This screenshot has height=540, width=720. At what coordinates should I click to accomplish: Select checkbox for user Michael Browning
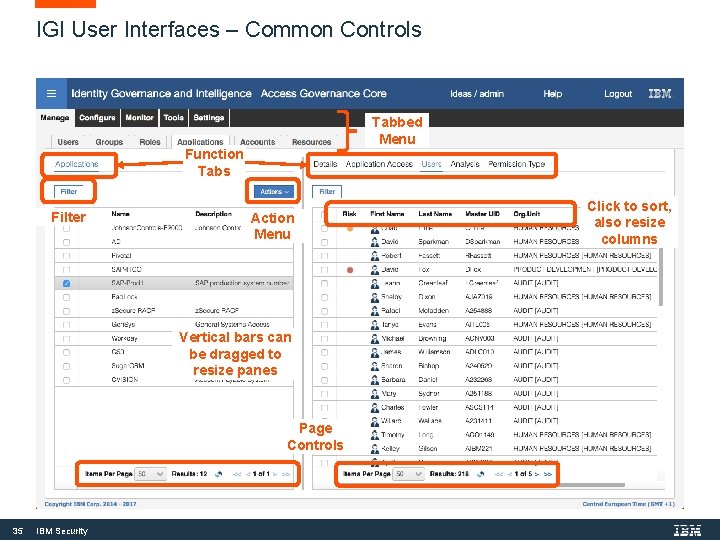pyautogui.click(x=325, y=339)
